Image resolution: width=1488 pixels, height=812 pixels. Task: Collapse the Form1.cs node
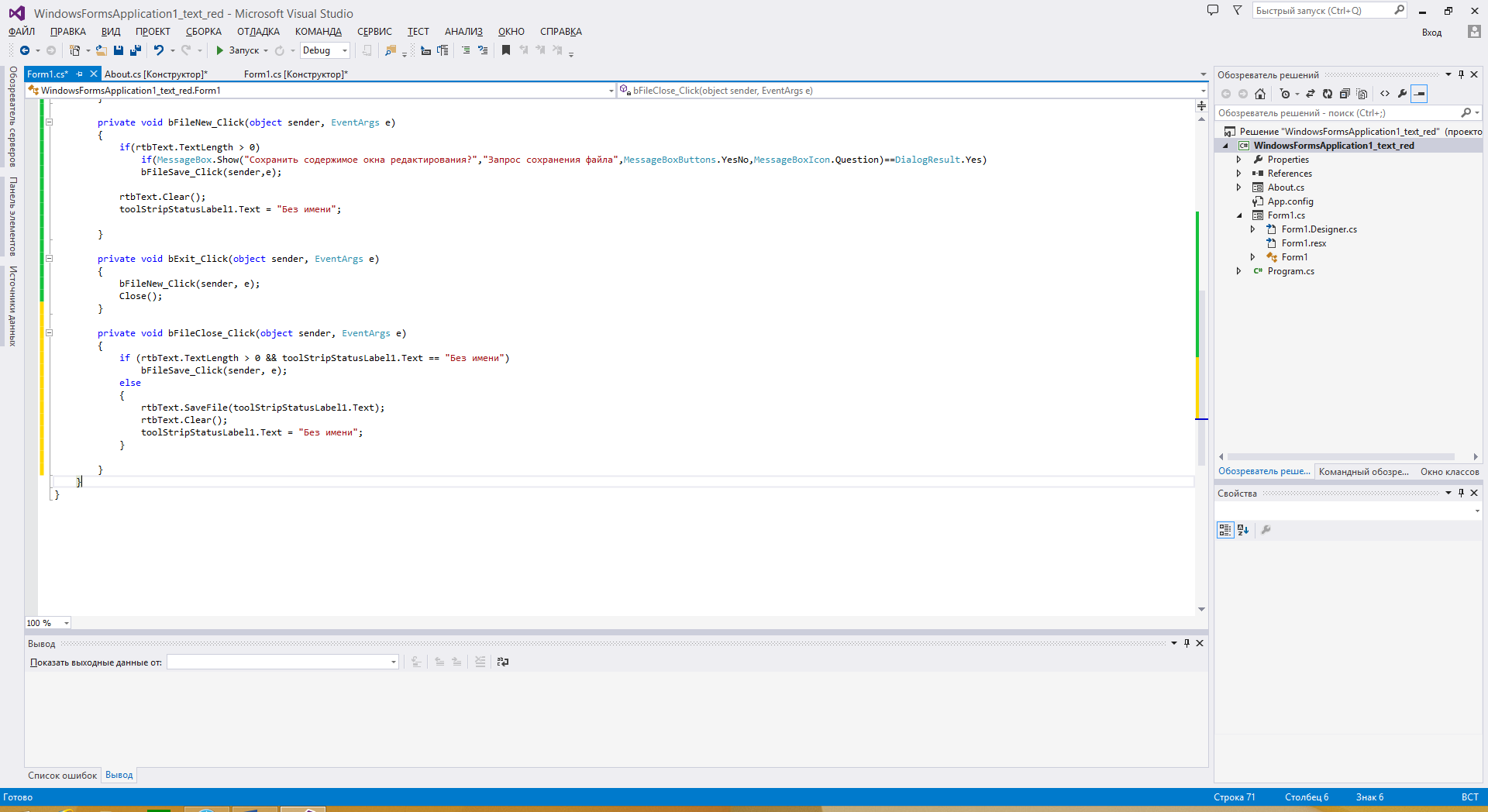(x=1238, y=215)
